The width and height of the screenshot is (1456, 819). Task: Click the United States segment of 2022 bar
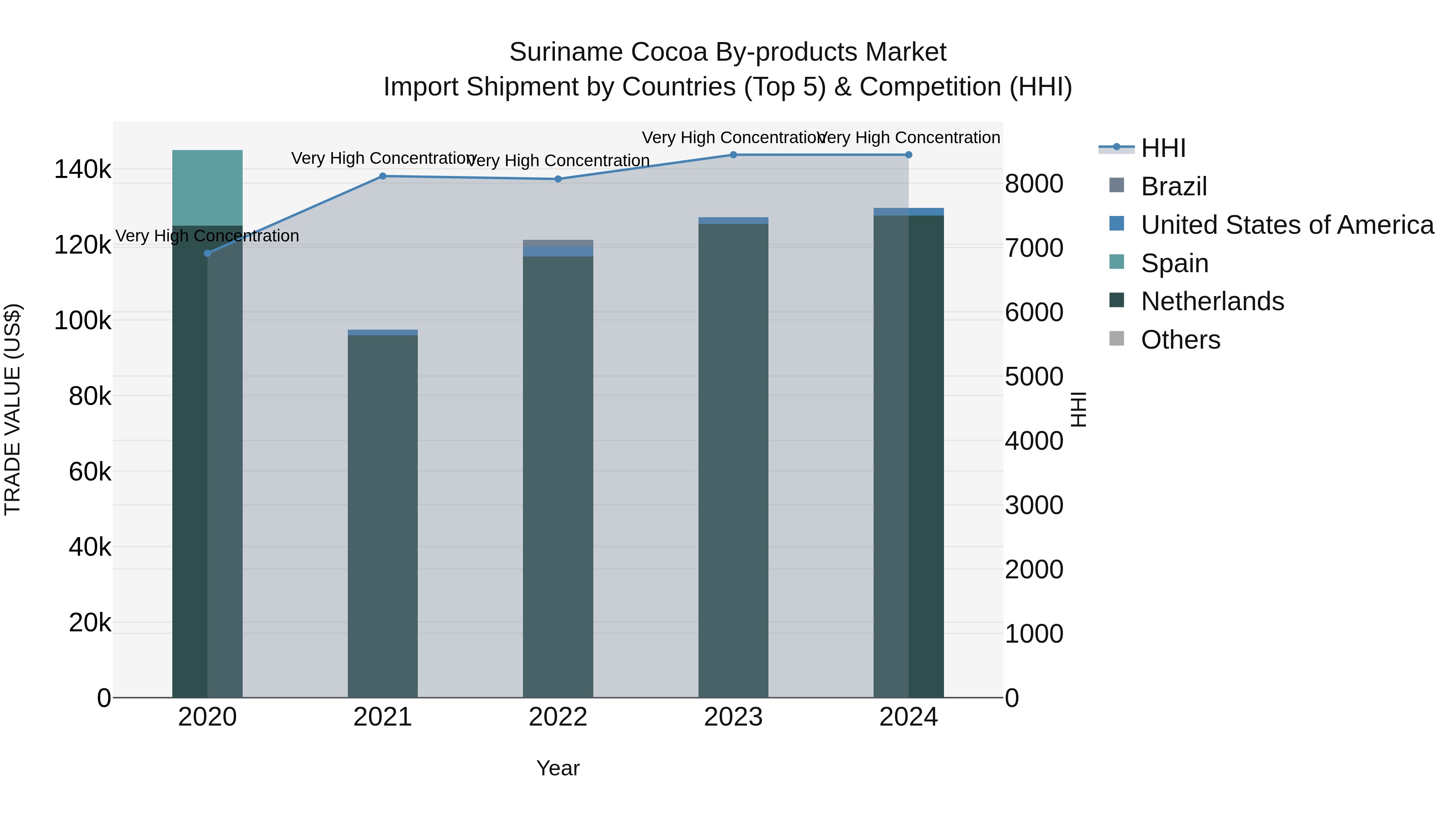[558, 252]
